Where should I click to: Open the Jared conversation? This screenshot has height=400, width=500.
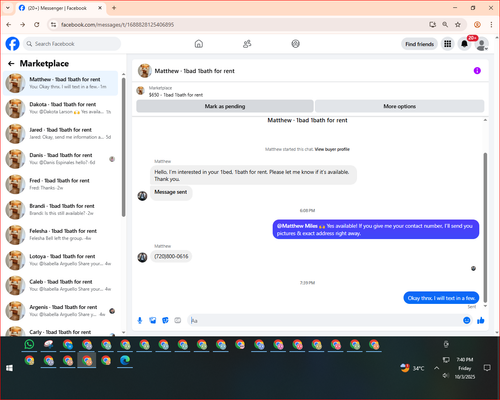coord(61,133)
